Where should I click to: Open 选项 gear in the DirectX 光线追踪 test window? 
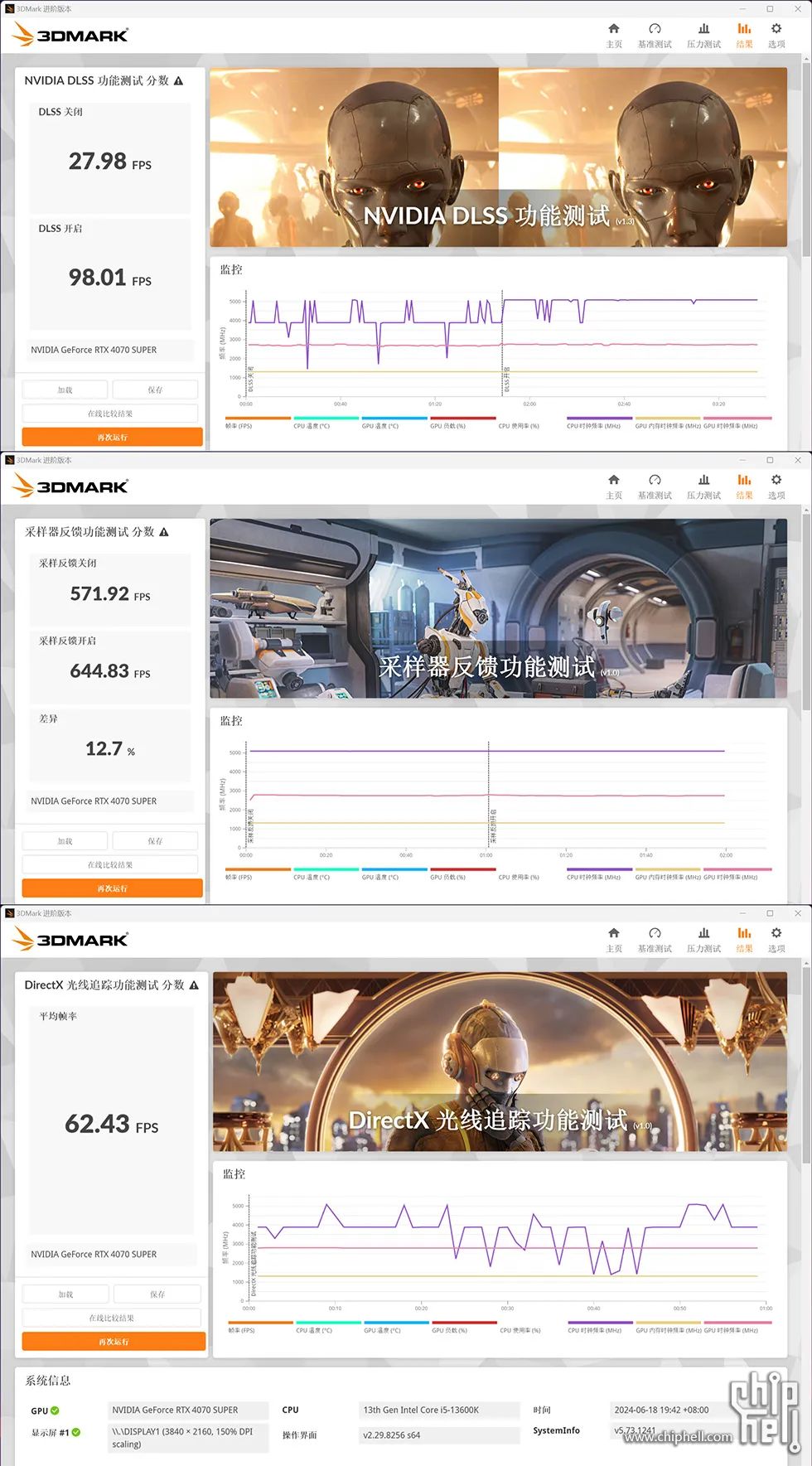click(x=776, y=940)
